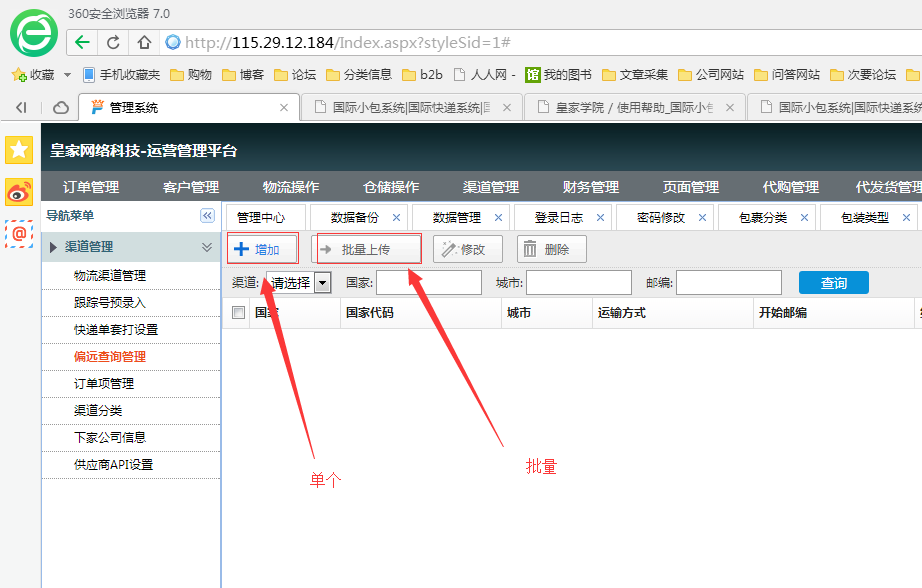Open 偏远查询管理 in navigation
Screen dimensions: 922x588
[110, 356]
